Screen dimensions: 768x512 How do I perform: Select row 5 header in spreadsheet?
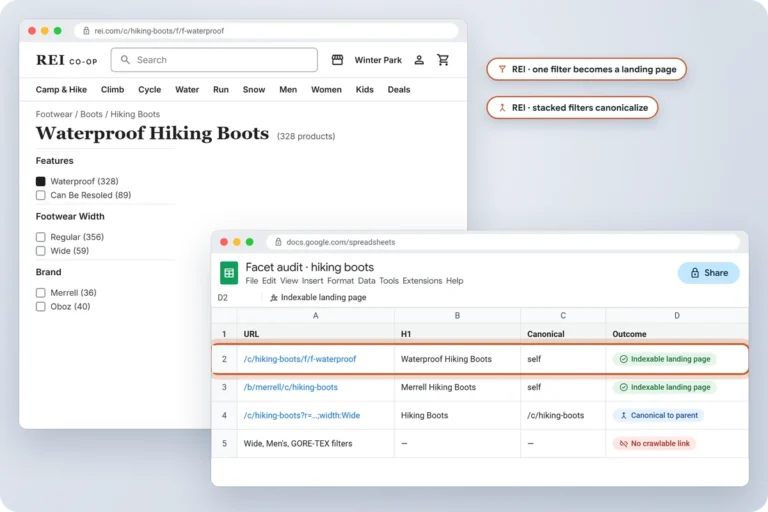pyautogui.click(x=224, y=443)
